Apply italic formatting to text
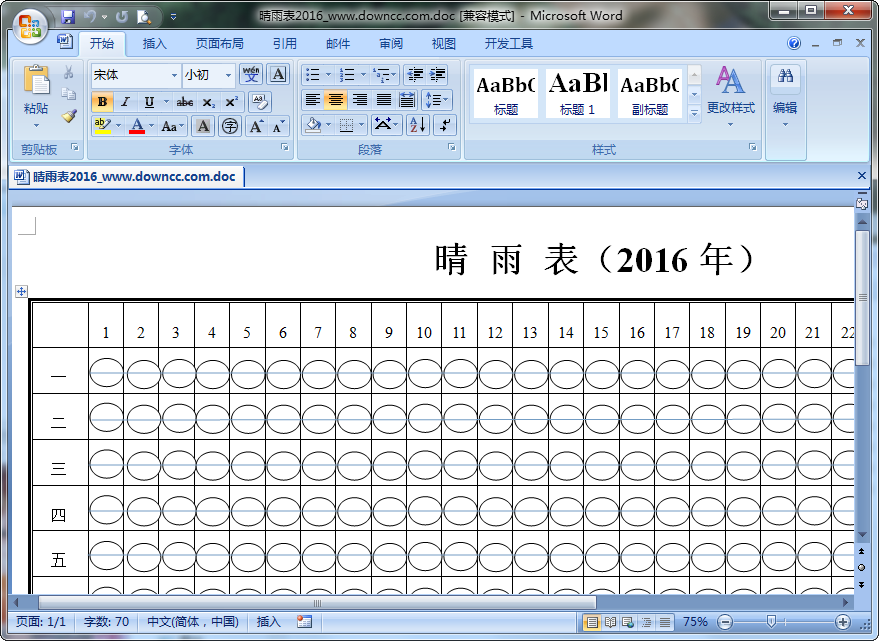Image resolution: width=879 pixels, height=641 pixels. (124, 102)
